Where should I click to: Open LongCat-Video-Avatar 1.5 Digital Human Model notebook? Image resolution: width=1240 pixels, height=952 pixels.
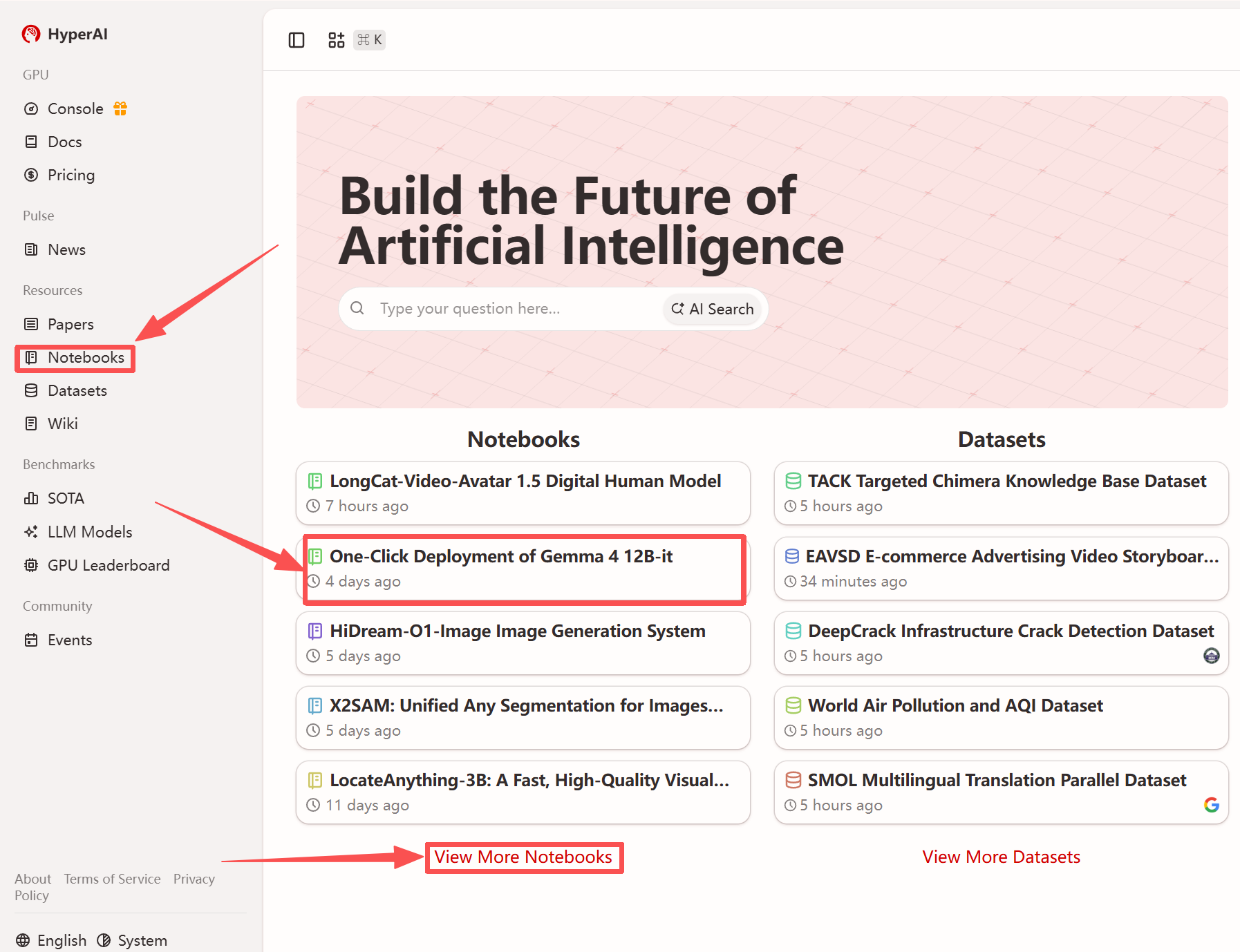pos(523,493)
